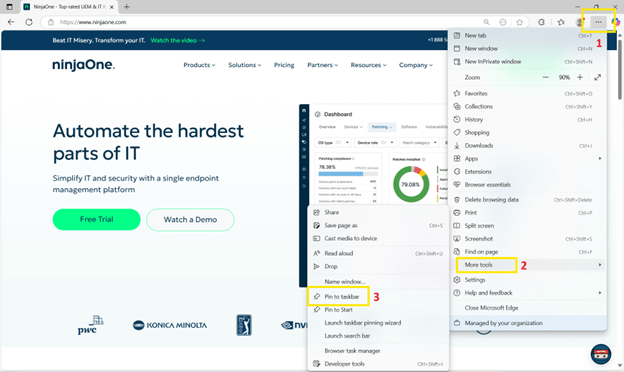Select Cast media to device
The width and height of the screenshot is (624, 372).
point(378,238)
